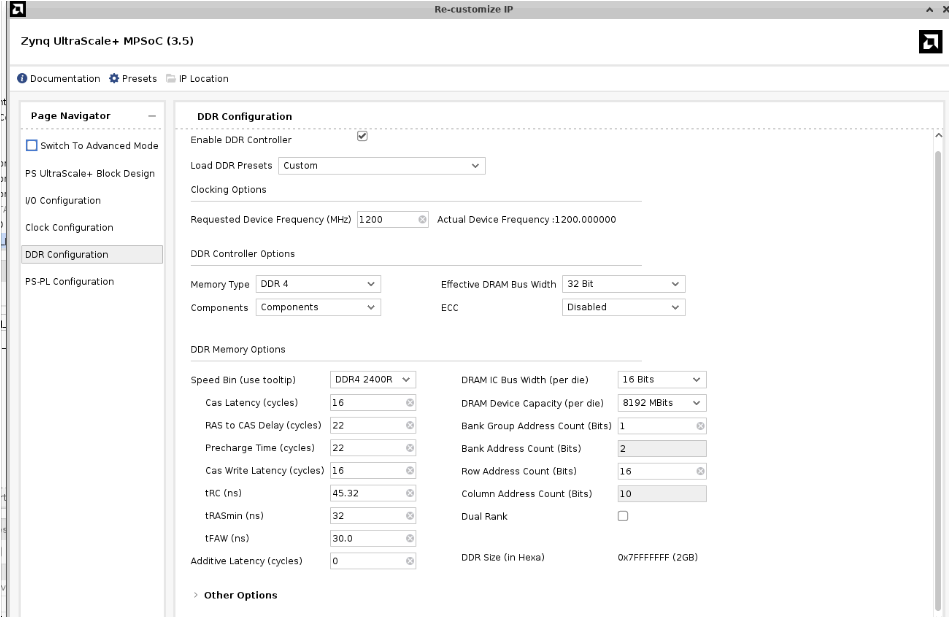
Task: Click the Documentation info icon
Action: [22, 79]
